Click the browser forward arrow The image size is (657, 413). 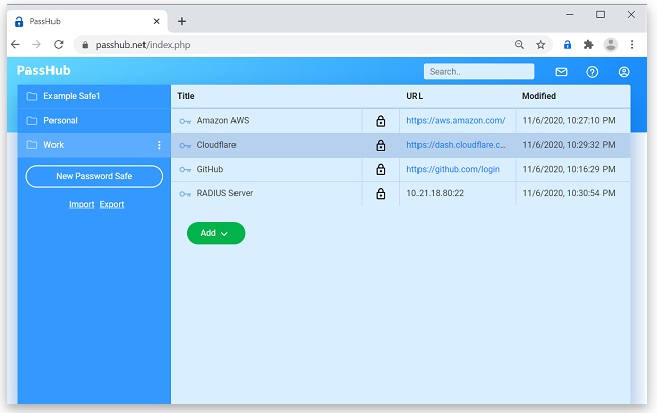click(x=37, y=44)
